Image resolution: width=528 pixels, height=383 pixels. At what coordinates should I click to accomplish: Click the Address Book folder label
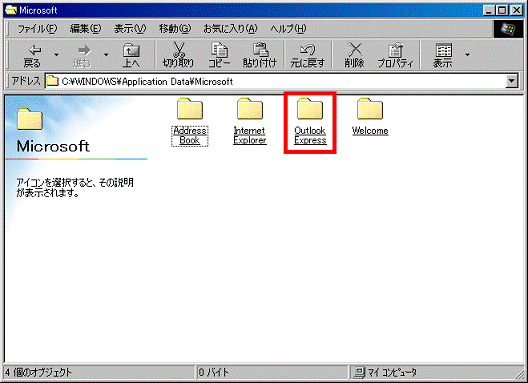(x=190, y=136)
